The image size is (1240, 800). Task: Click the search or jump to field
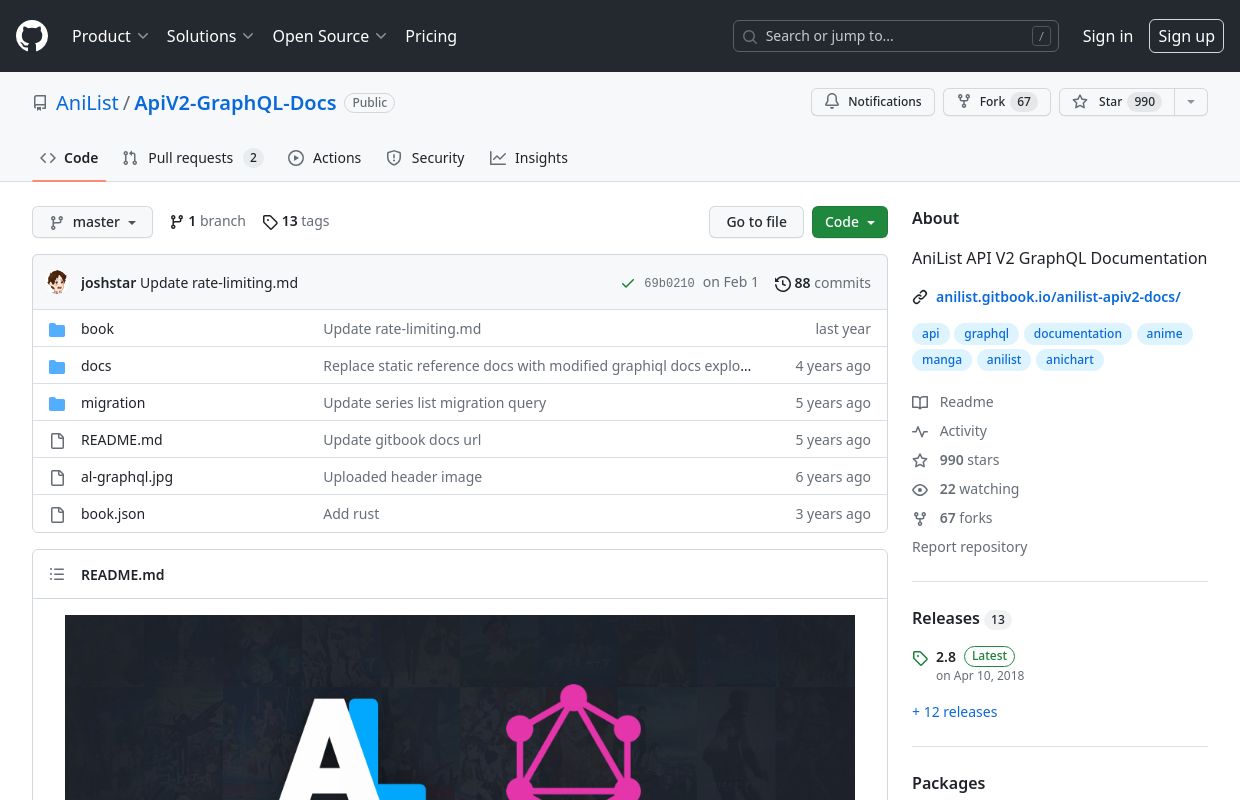click(x=895, y=36)
